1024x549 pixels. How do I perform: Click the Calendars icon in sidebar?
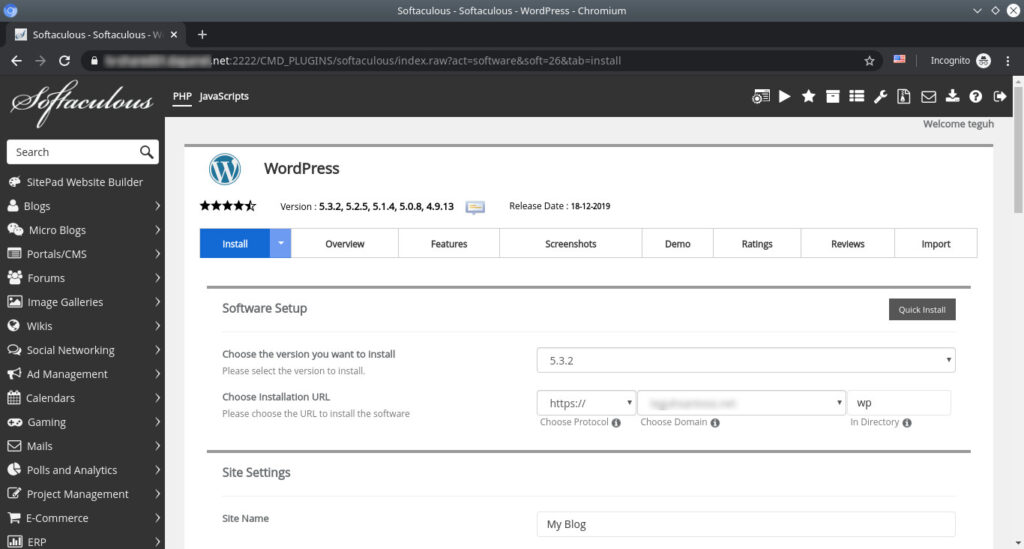[x=14, y=398]
